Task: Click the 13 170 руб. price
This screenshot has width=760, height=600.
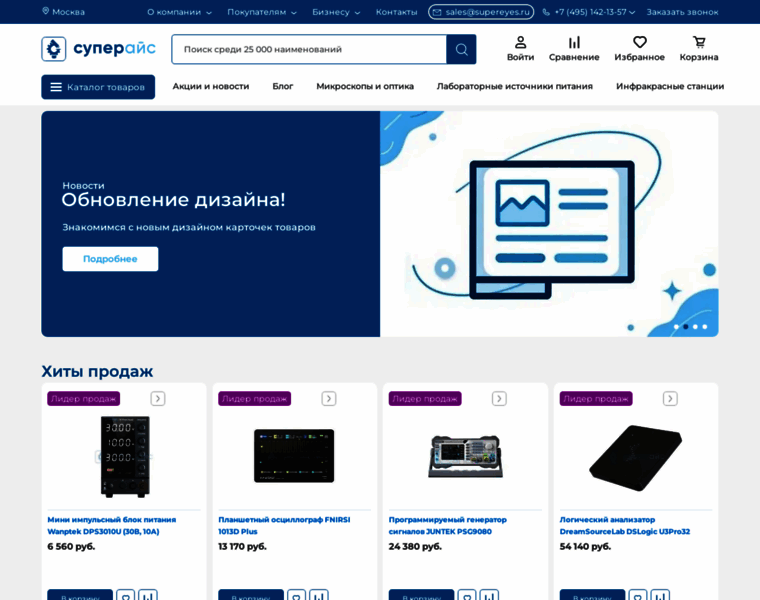Action: 242,547
